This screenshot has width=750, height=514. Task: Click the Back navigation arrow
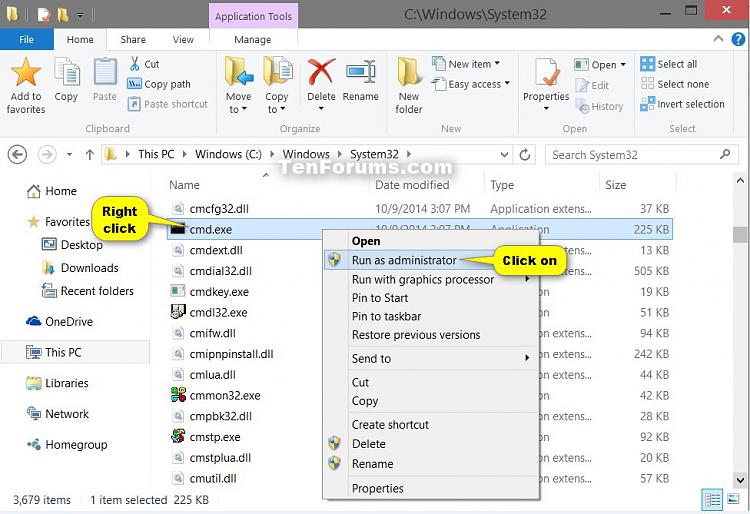click(18, 154)
